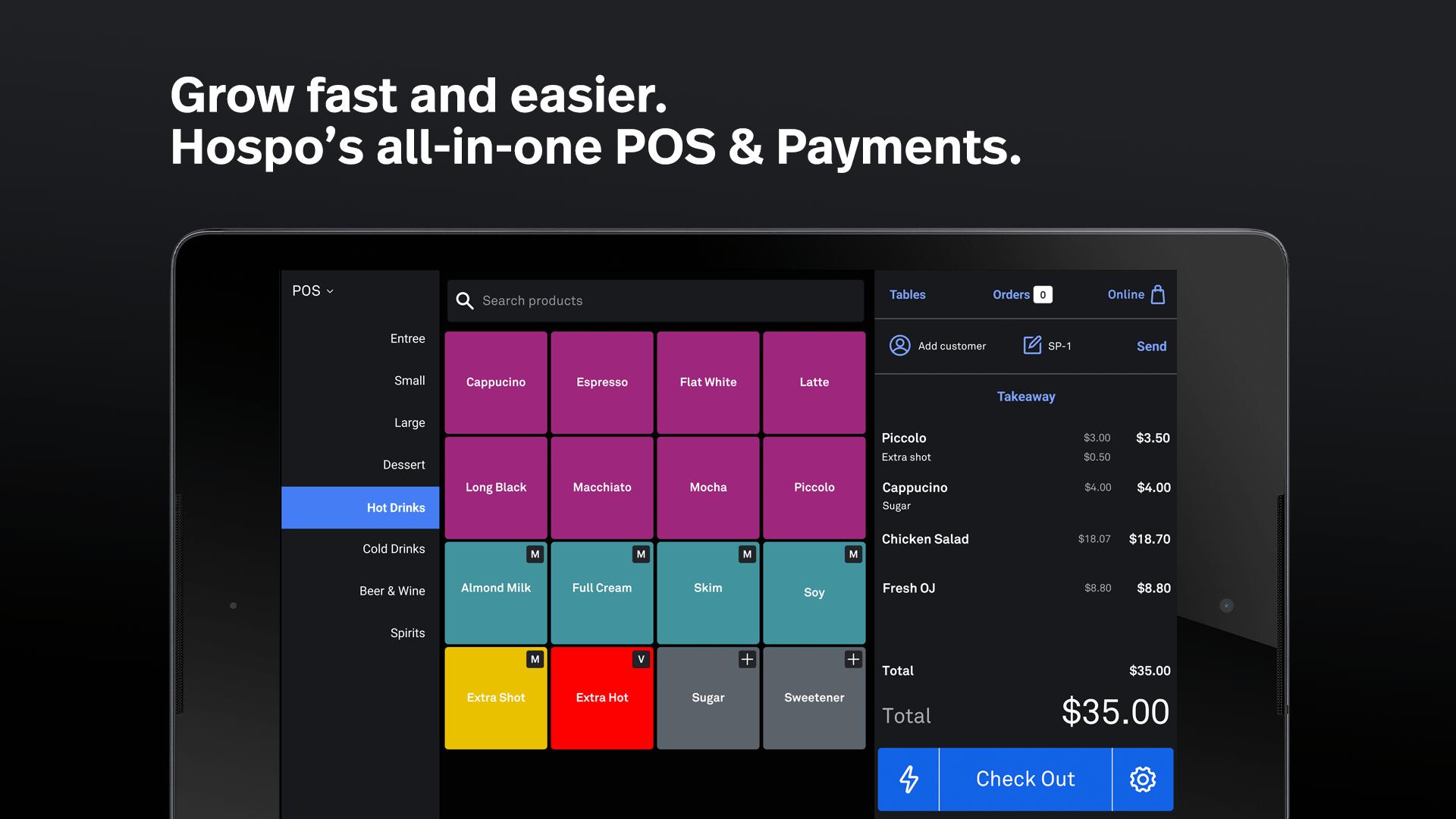Click V badge on Extra Hot
Screen dimensions: 1456x819
point(642,660)
